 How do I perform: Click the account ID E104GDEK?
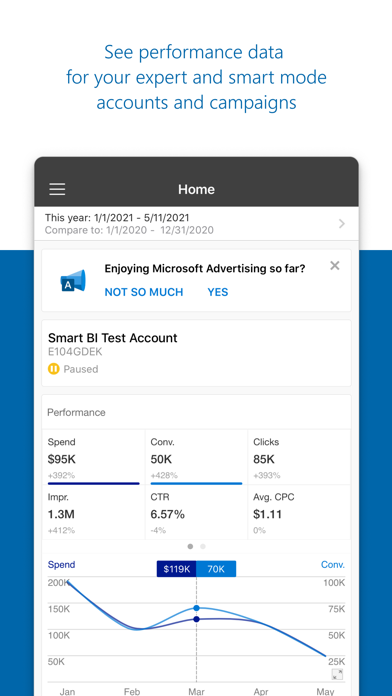(x=75, y=352)
